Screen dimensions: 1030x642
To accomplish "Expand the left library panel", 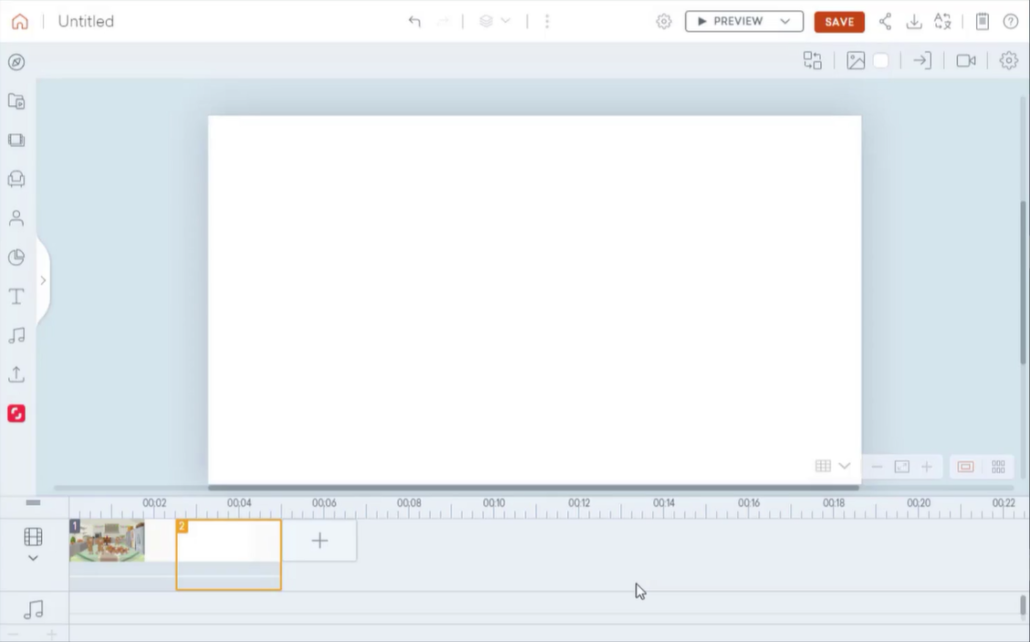I will tap(43, 281).
